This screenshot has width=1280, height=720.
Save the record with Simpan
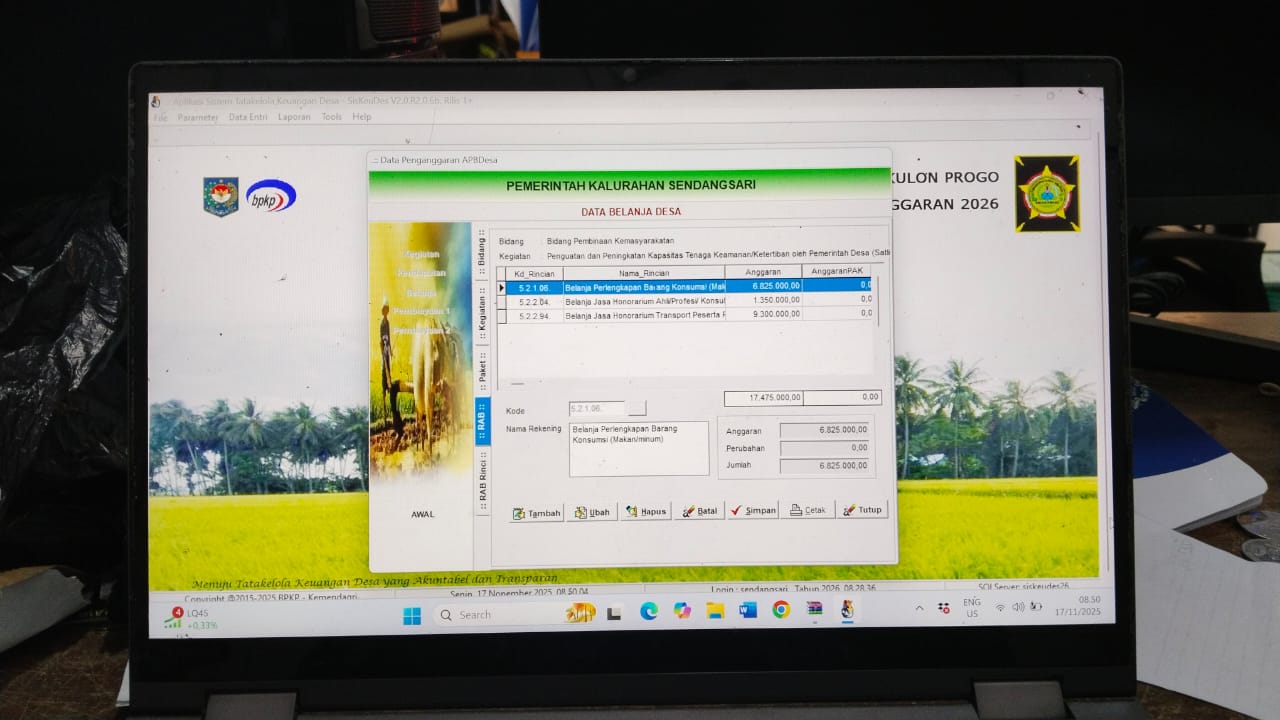click(x=753, y=510)
